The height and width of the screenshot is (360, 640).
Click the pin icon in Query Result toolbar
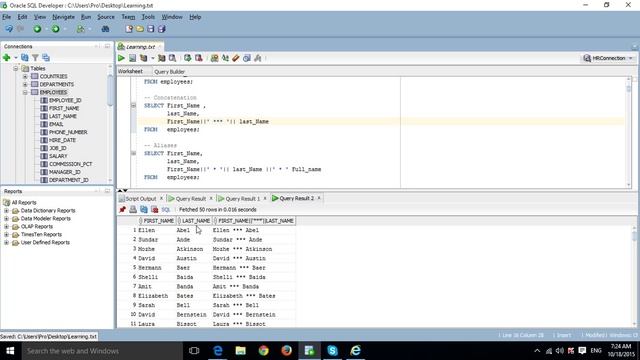(x=122, y=209)
